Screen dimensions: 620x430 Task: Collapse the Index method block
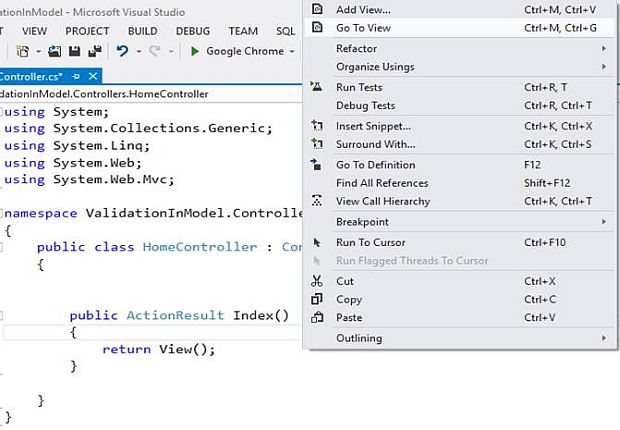1,315
